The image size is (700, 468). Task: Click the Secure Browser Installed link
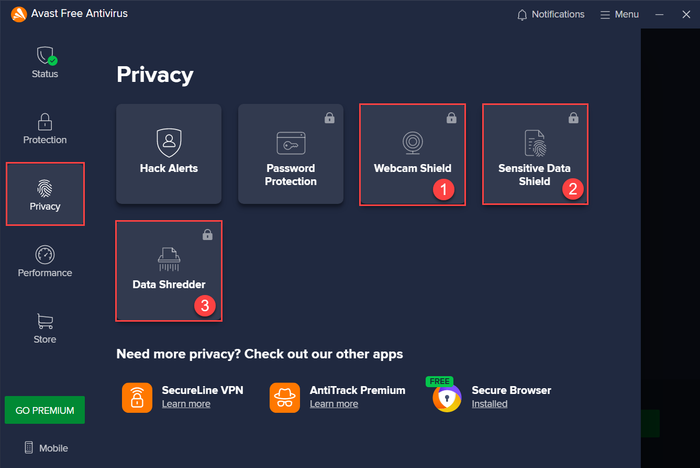click(x=489, y=404)
